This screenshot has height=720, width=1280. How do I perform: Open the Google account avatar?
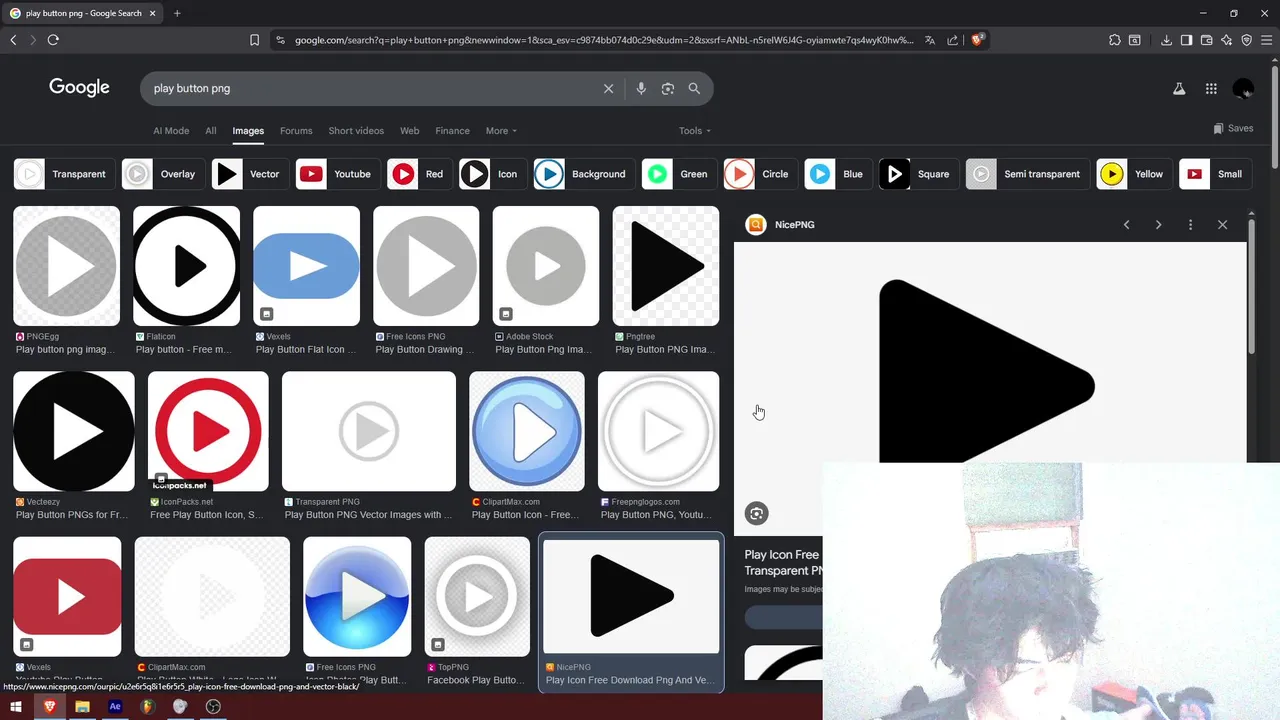pyautogui.click(x=1243, y=89)
